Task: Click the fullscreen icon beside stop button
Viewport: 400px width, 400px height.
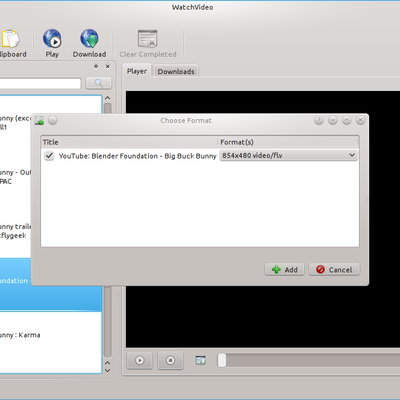Action: 200,360
